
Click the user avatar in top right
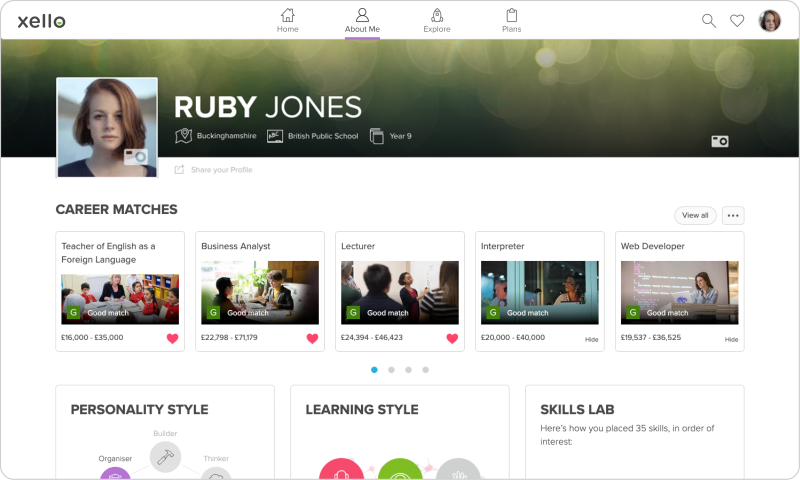coord(770,20)
